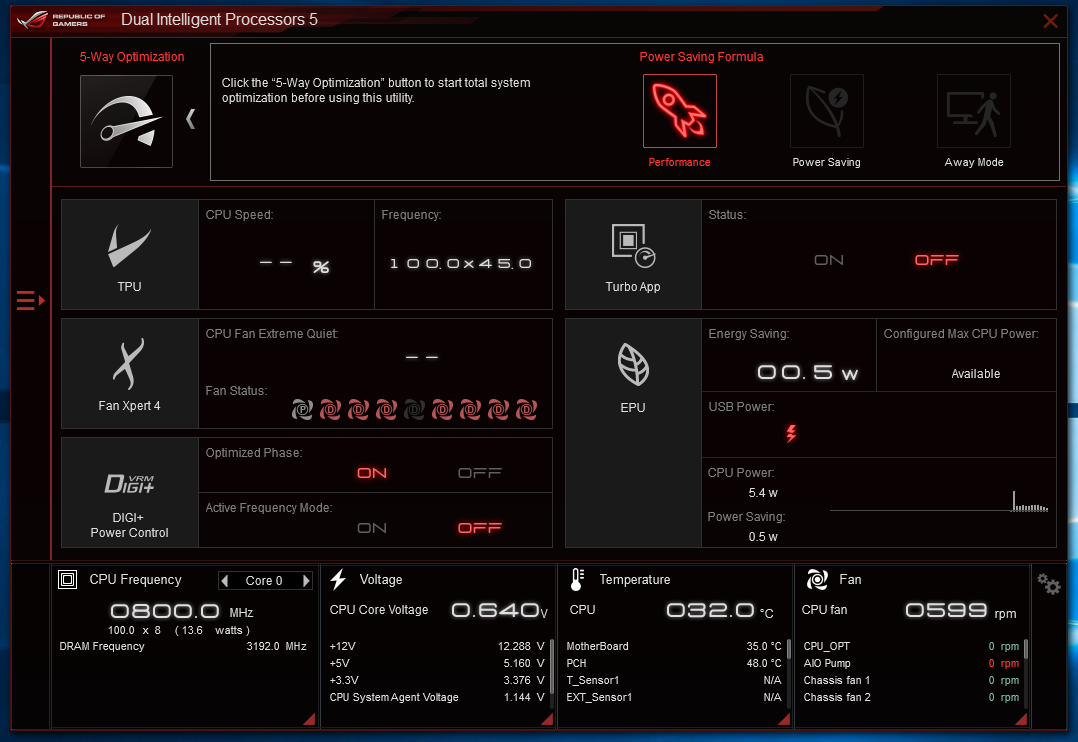Set Active Frequency Mode to ON

pos(372,528)
